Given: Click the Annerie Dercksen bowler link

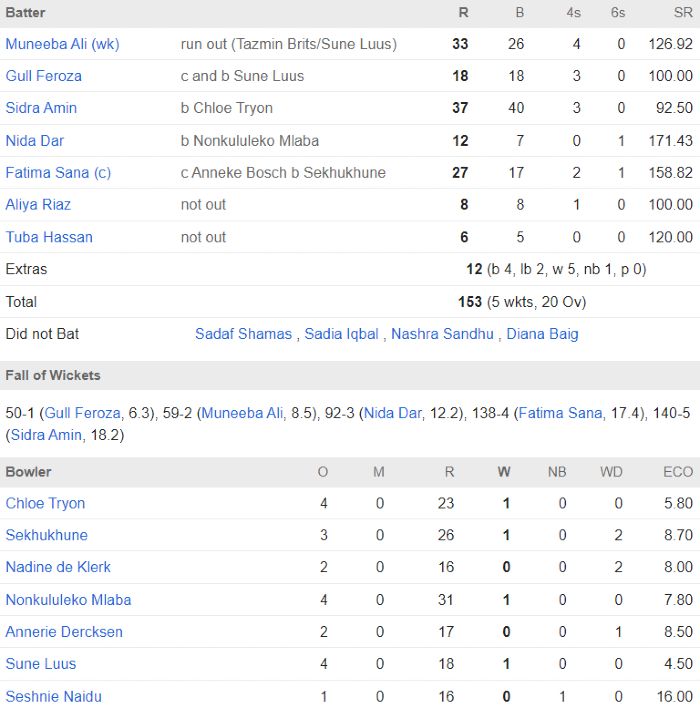Looking at the screenshot, I should (x=64, y=632).
